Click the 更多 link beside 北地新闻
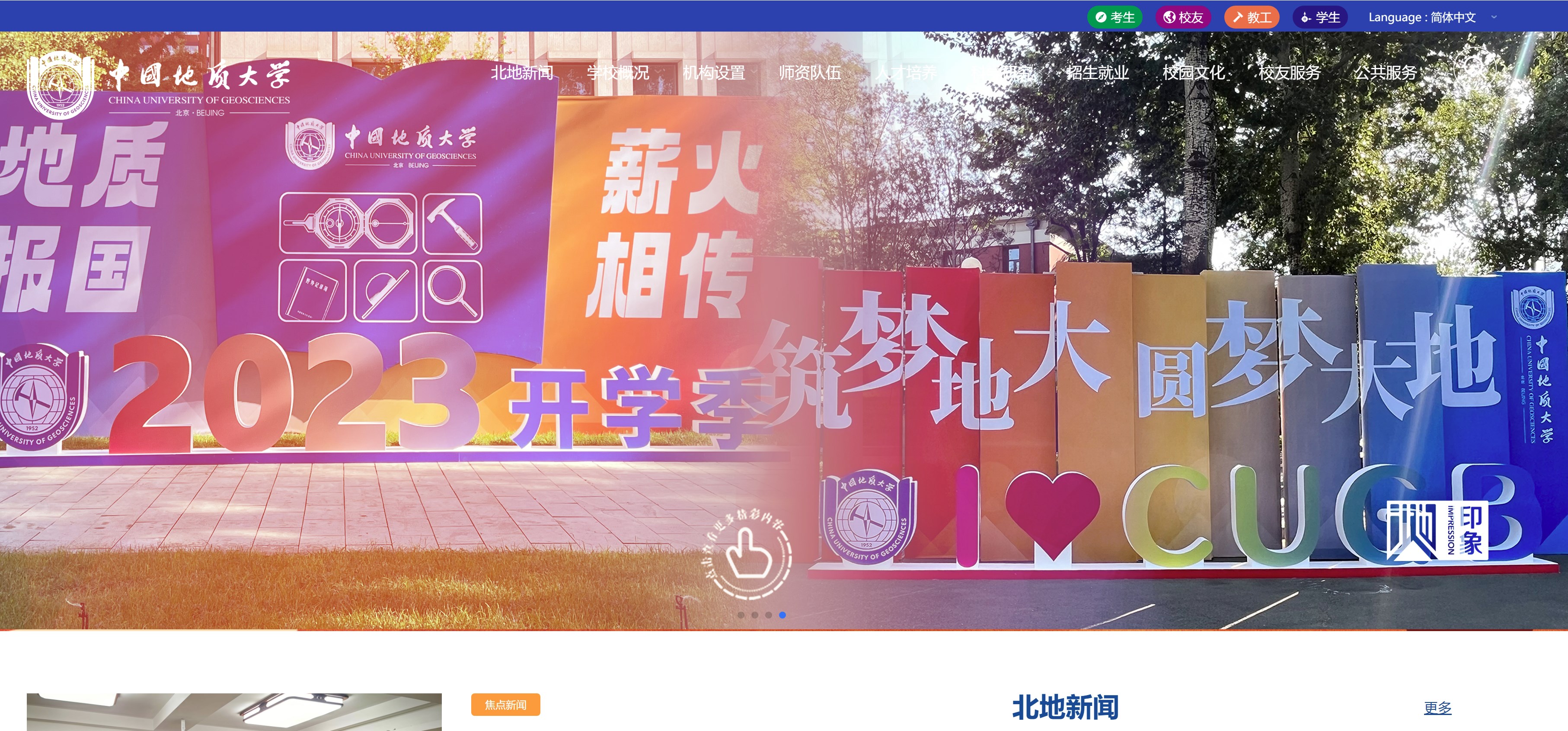This screenshot has width=1568, height=731. [x=1438, y=708]
